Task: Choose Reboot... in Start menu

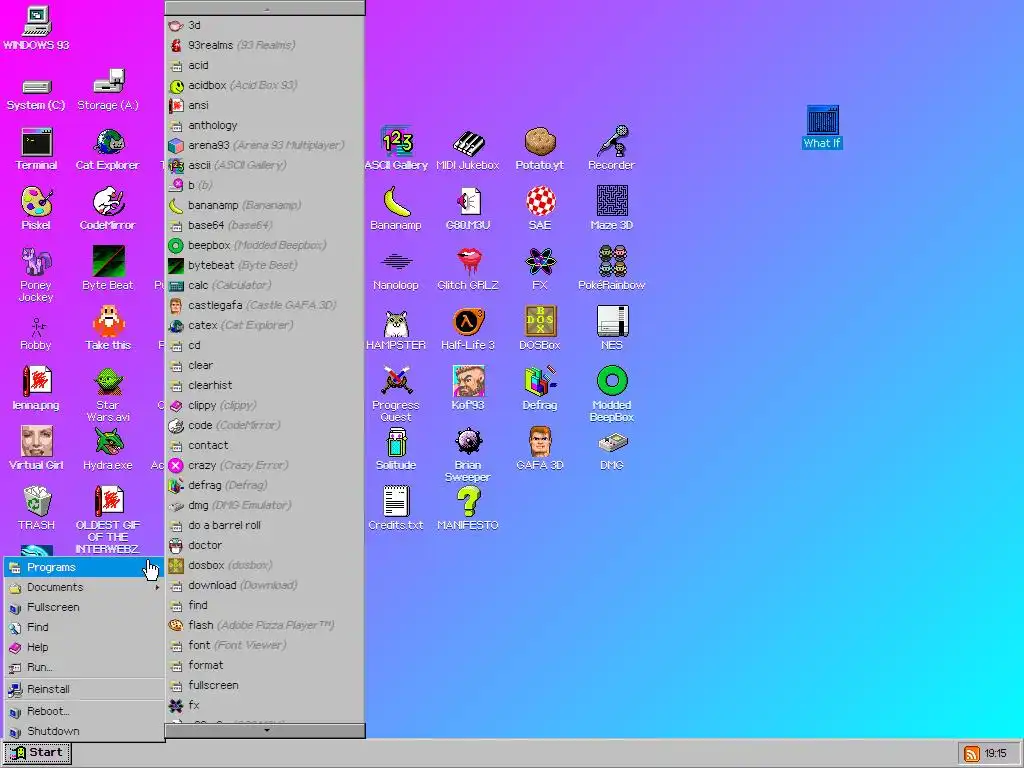Action: coord(84,711)
